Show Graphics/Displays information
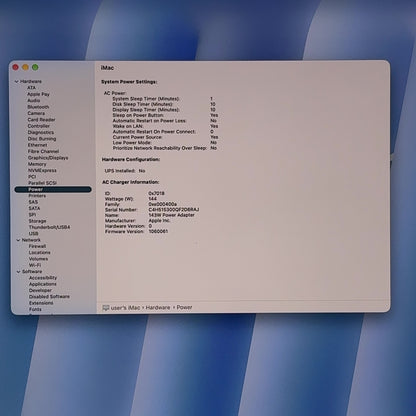416x416 pixels. [48, 158]
